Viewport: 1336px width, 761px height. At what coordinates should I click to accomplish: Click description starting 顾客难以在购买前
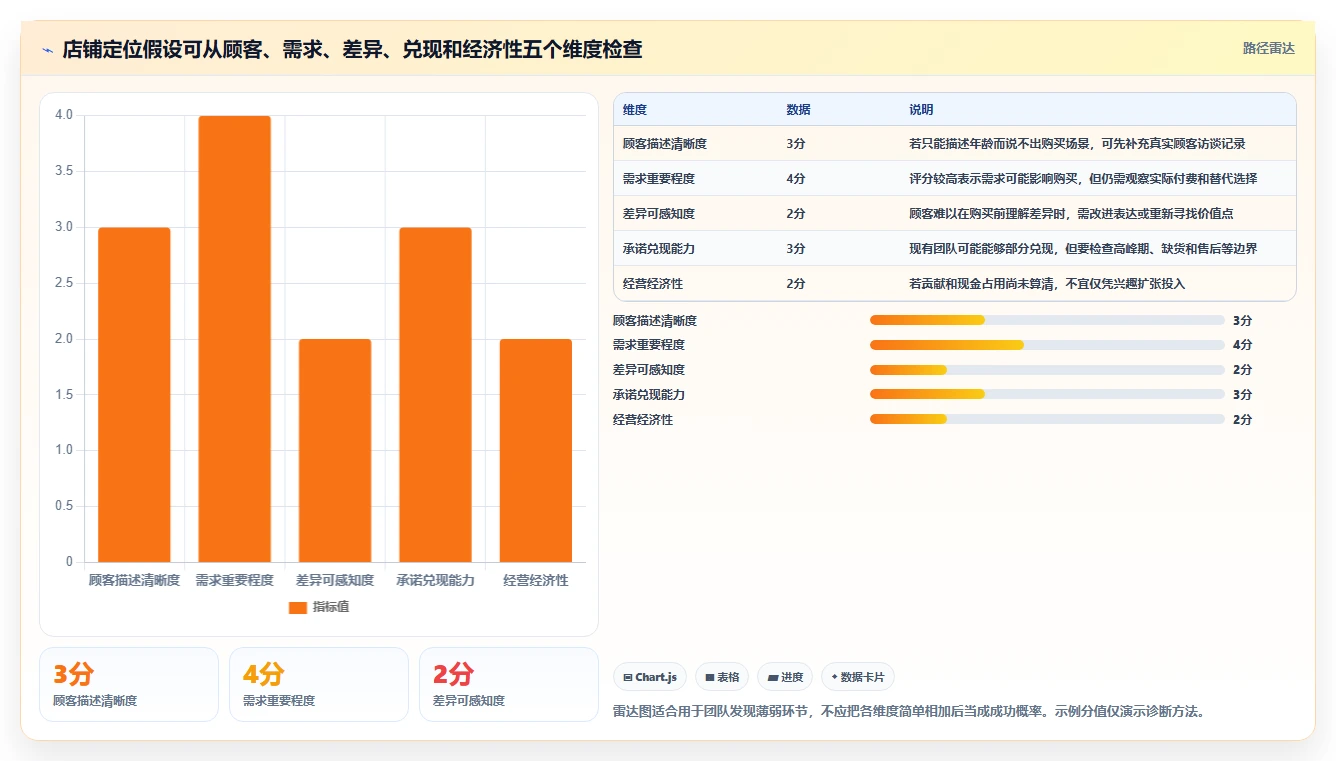click(1071, 214)
